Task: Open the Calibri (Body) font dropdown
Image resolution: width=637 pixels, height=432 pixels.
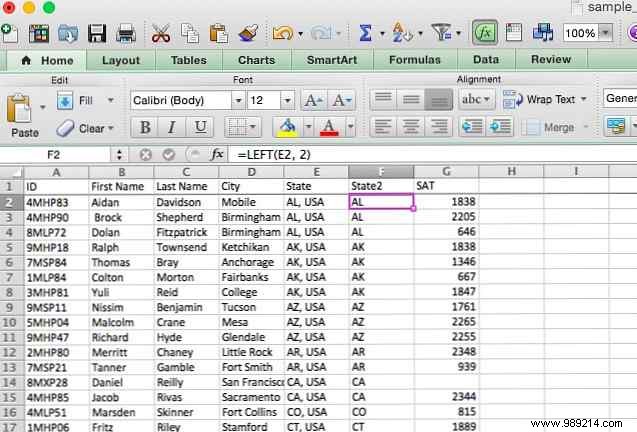Action: [x=238, y=100]
